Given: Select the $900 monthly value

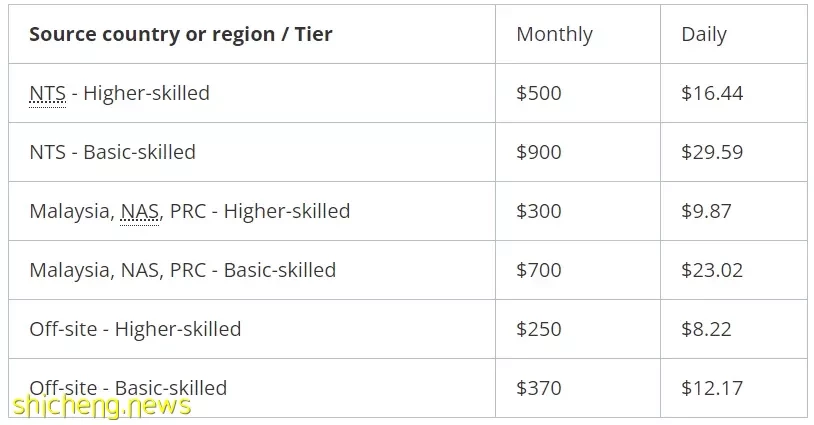Looking at the screenshot, I should pyautogui.click(x=539, y=152).
